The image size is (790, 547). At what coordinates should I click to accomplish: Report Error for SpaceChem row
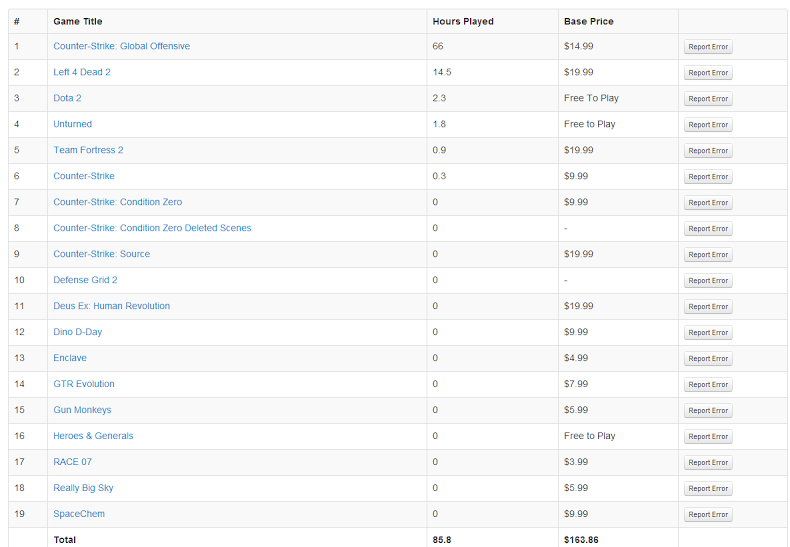(x=708, y=515)
